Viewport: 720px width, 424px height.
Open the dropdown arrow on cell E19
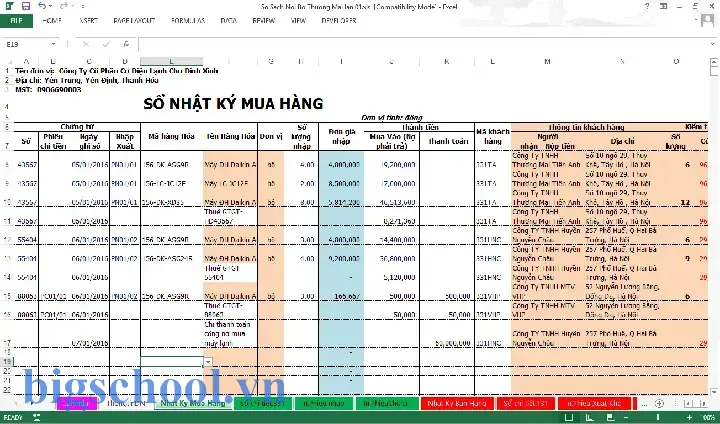pyautogui.click(x=208, y=362)
